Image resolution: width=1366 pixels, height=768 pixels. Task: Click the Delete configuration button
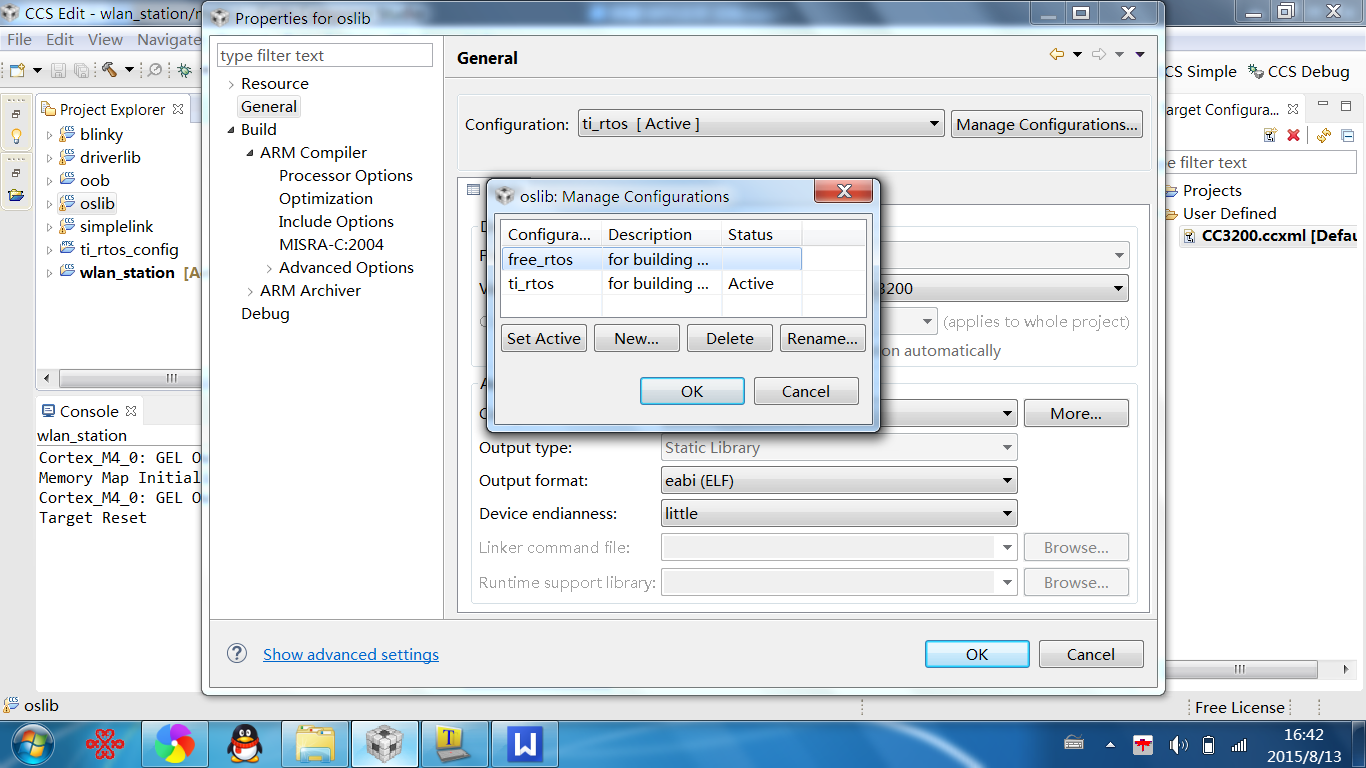click(730, 338)
